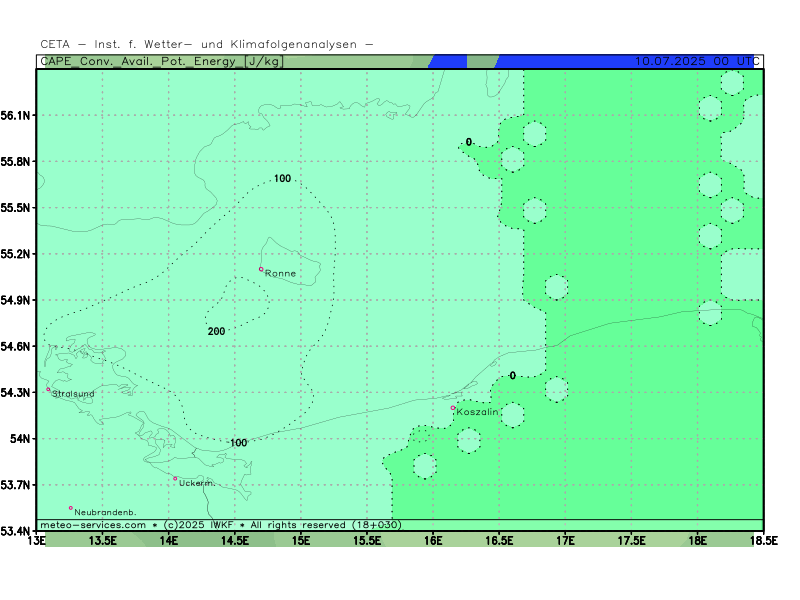Viewport: 800px width, 600px height.
Task: Select the 55.8N latitude label
Action: 15,162
